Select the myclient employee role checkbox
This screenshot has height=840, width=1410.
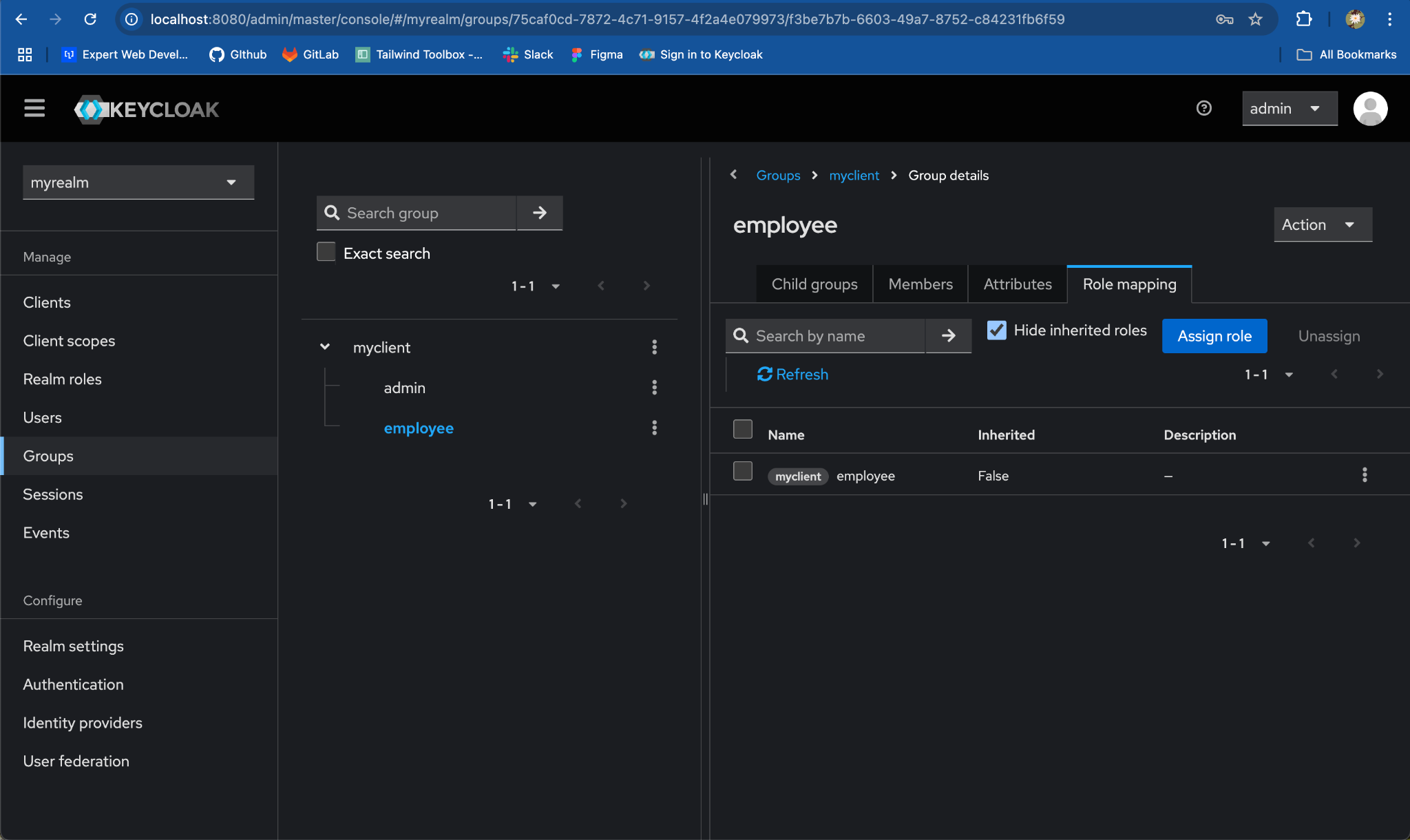(742, 472)
